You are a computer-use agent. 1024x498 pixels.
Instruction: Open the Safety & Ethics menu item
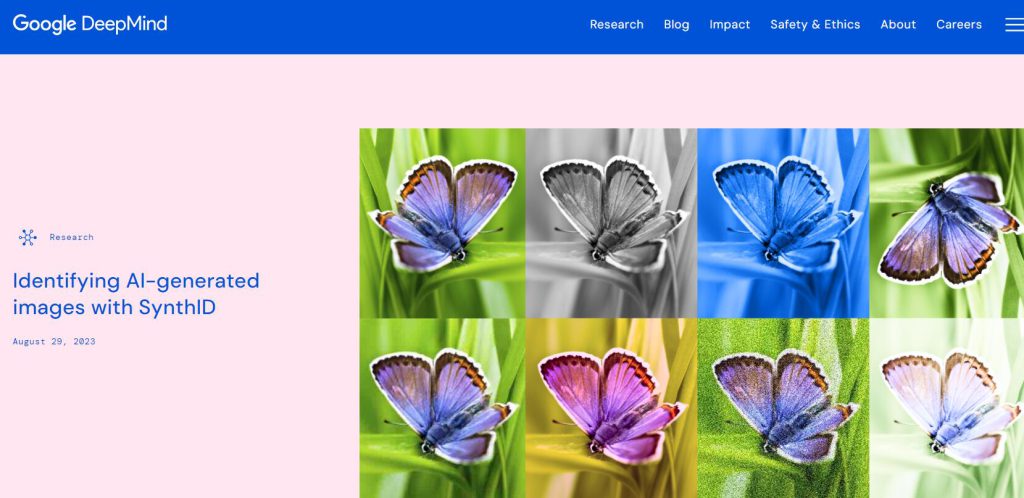[814, 25]
